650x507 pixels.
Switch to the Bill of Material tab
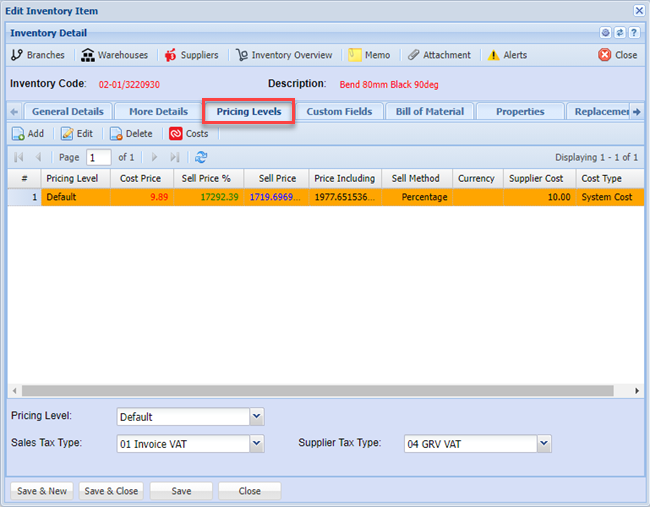pos(429,111)
